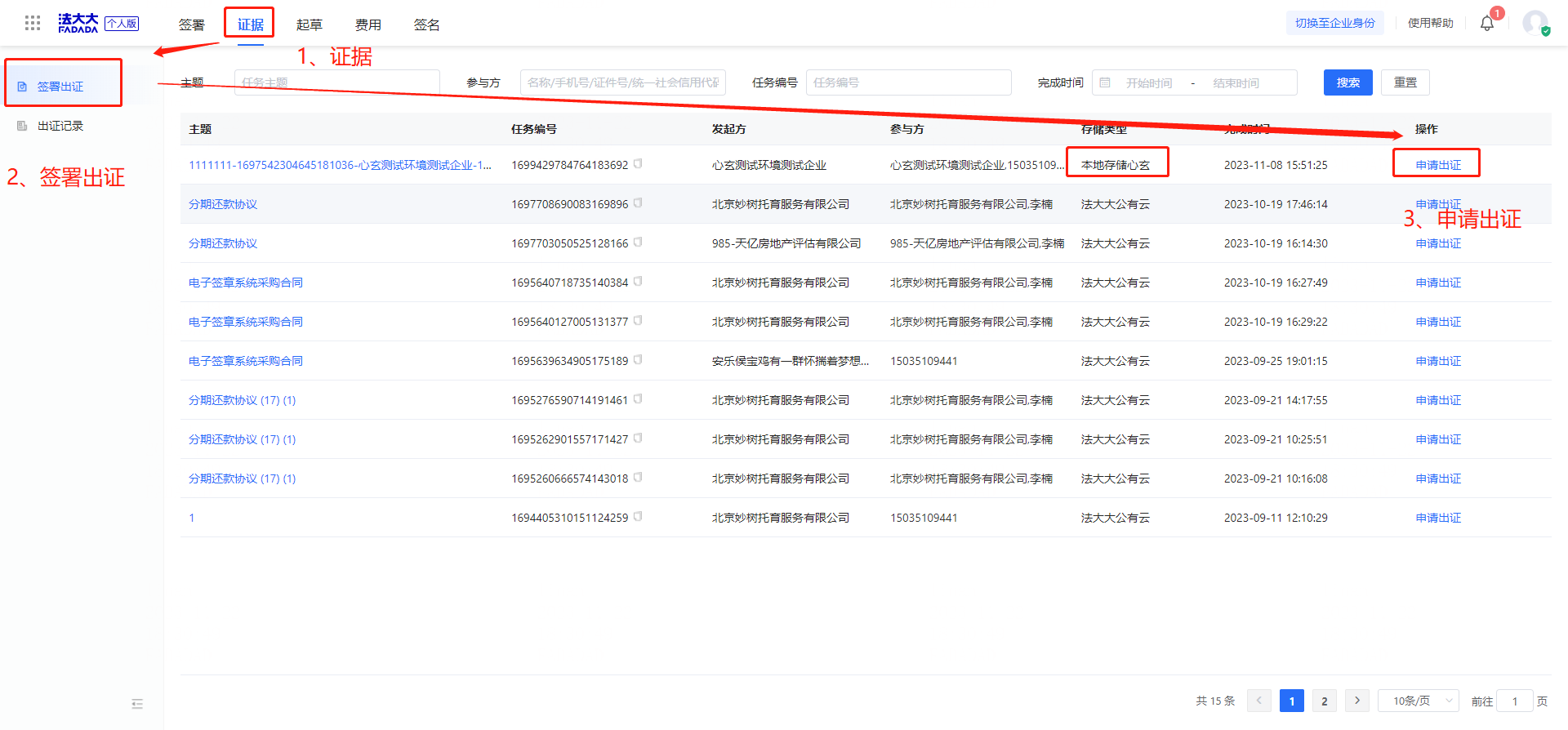This screenshot has height=730, width=1568.
Task: Go to the next page arrow
Action: 1357,701
